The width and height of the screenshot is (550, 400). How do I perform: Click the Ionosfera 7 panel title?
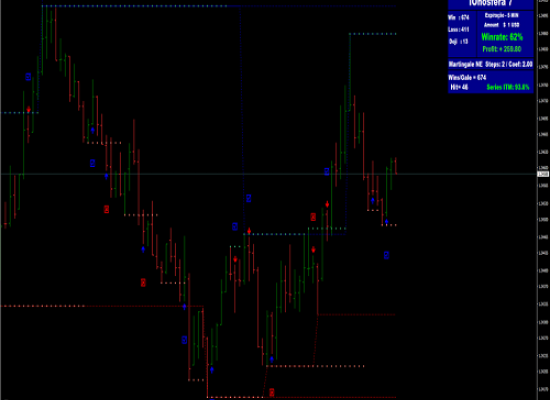(491, 3)
